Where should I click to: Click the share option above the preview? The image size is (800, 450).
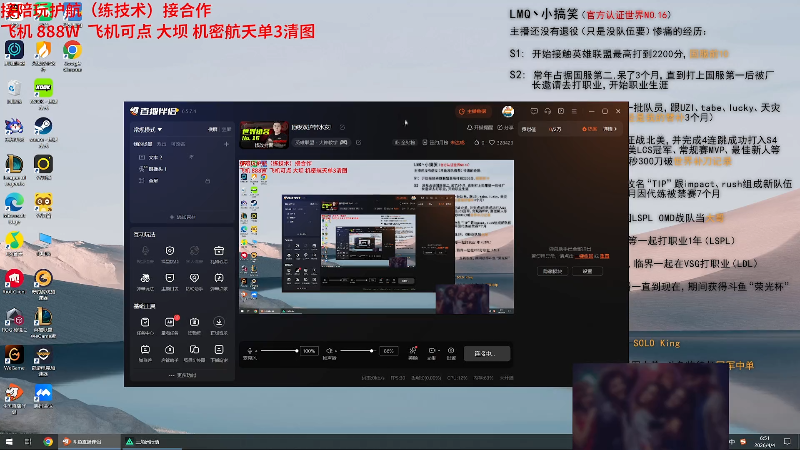(x=505, y=128)
